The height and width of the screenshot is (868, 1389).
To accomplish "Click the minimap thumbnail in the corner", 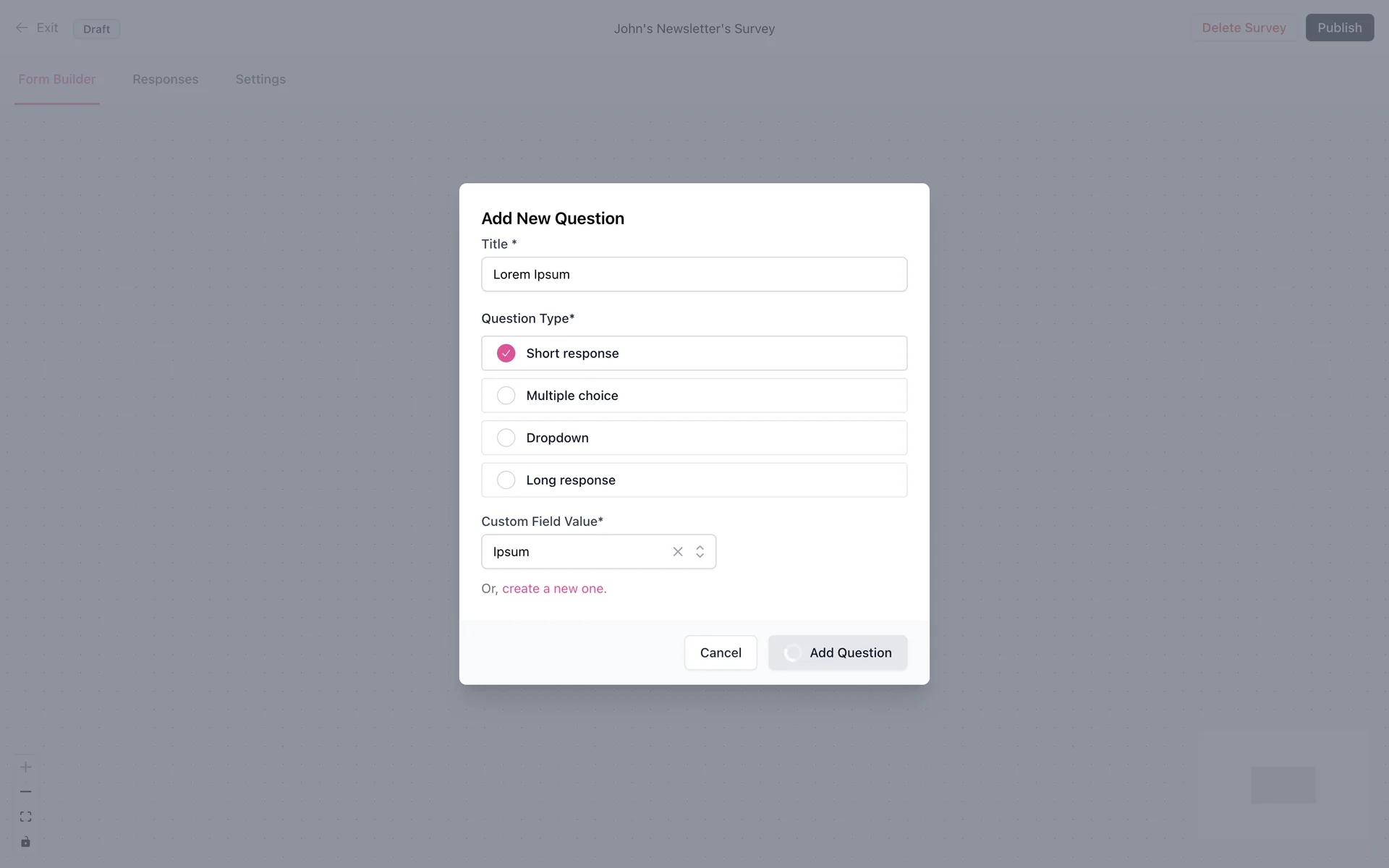I will click(x=1283, y=785).
